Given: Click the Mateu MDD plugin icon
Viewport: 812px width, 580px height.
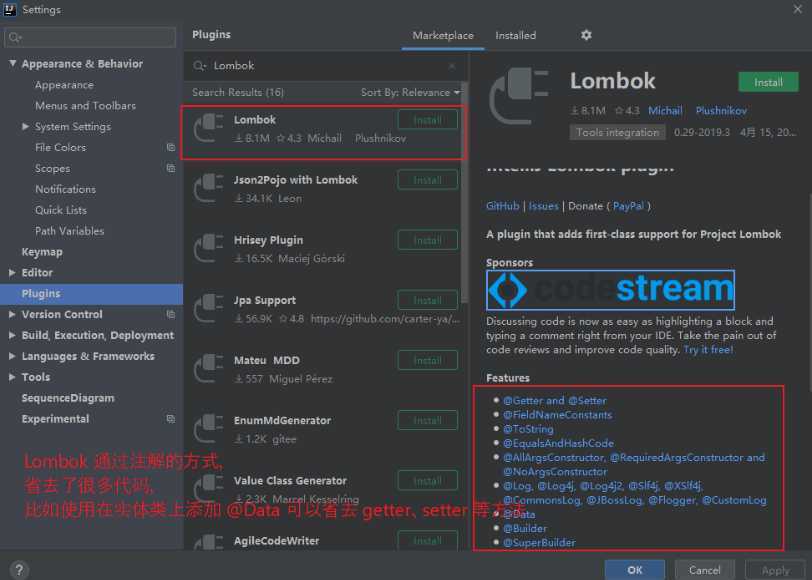Looking at the screenshot, I should click(208, 368).
